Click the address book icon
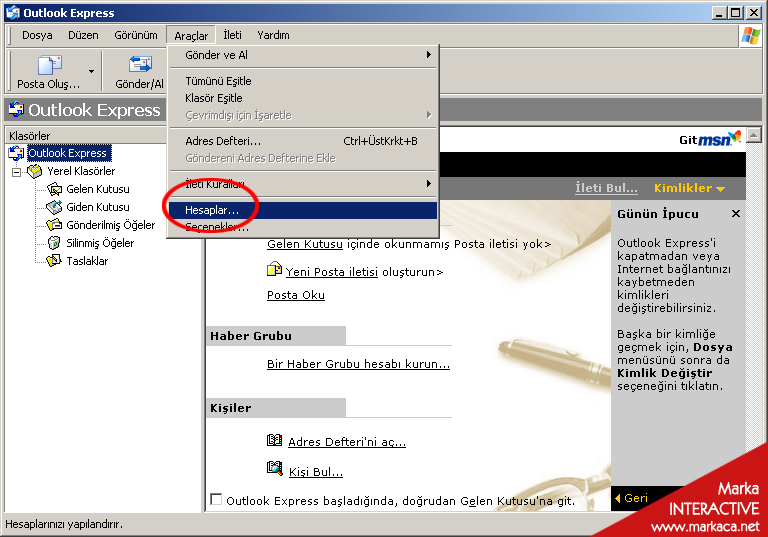This screenshot has width=768, height=537. click(274, 440)
